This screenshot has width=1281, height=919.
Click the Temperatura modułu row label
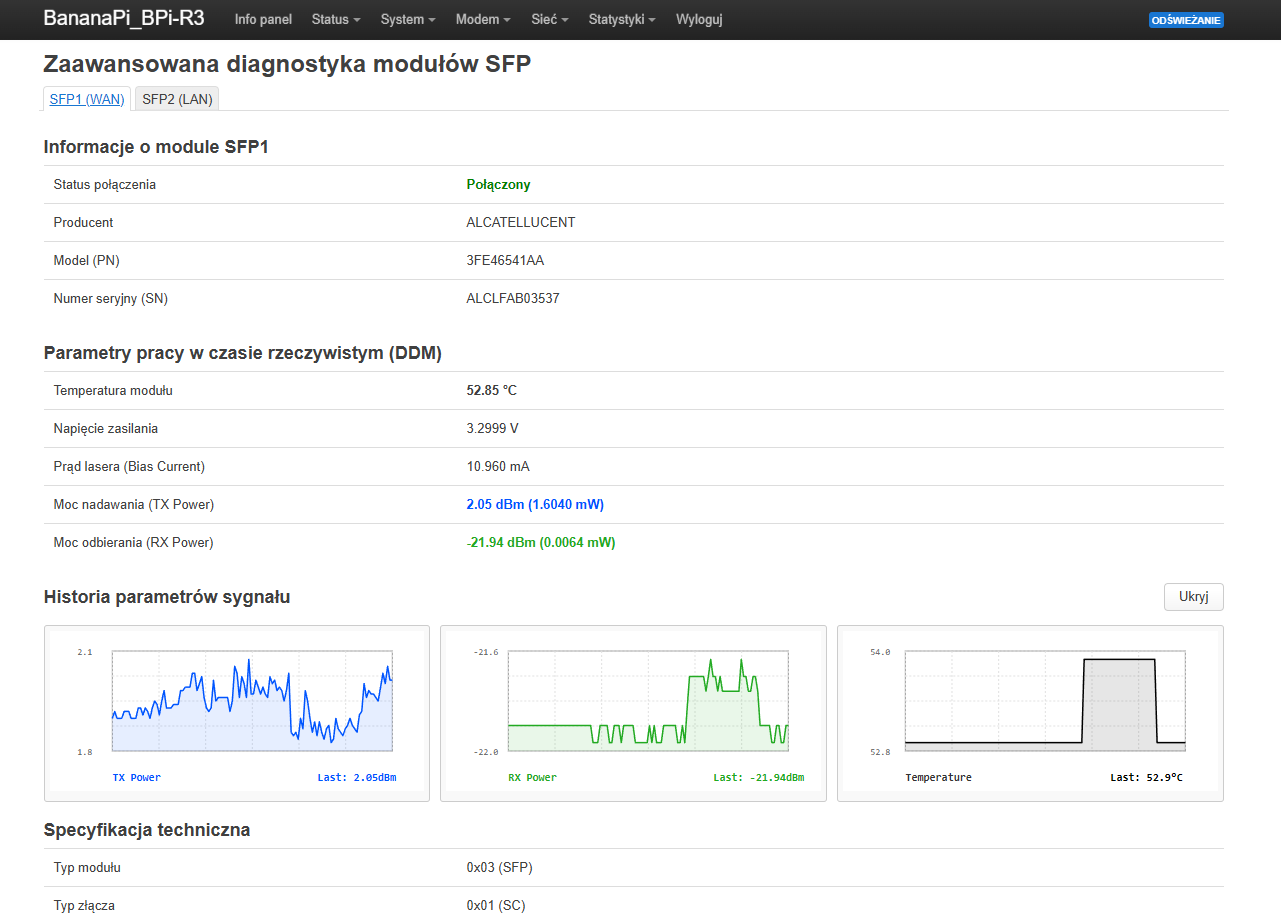113,391
